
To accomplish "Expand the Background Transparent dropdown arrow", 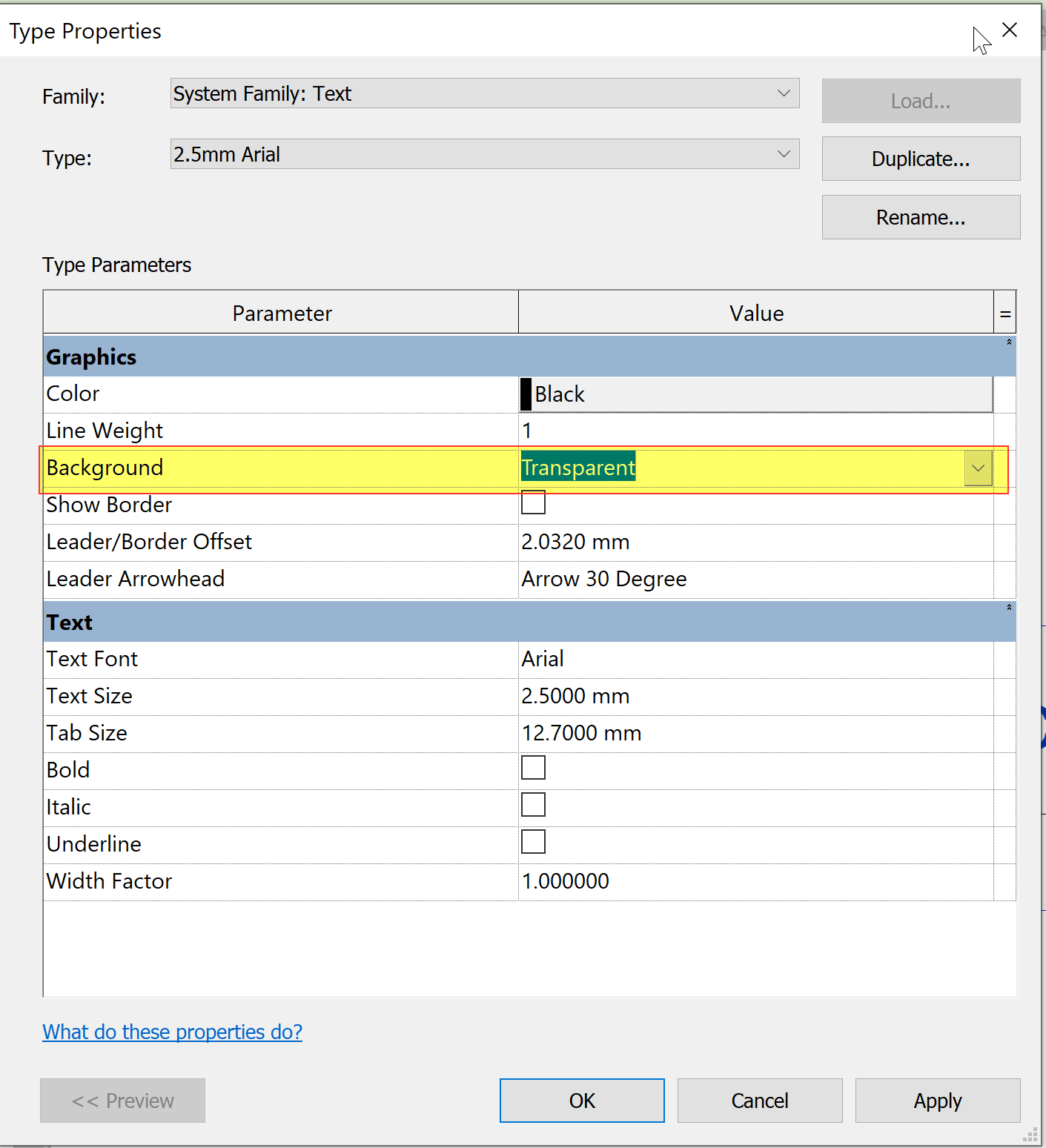I will [979, 468].
